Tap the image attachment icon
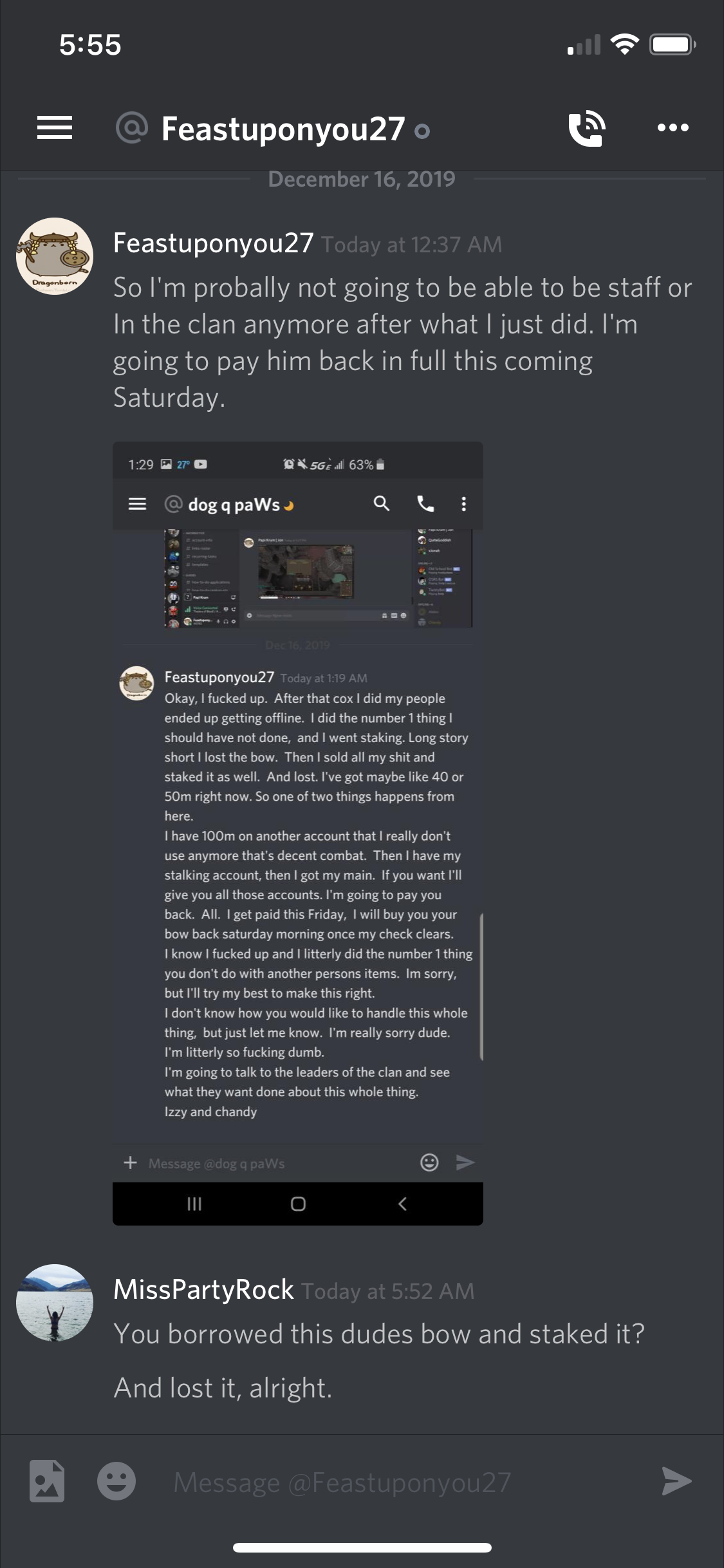Image resolution: width=724 pixels, height=1568 pixels. point(47,1480)
